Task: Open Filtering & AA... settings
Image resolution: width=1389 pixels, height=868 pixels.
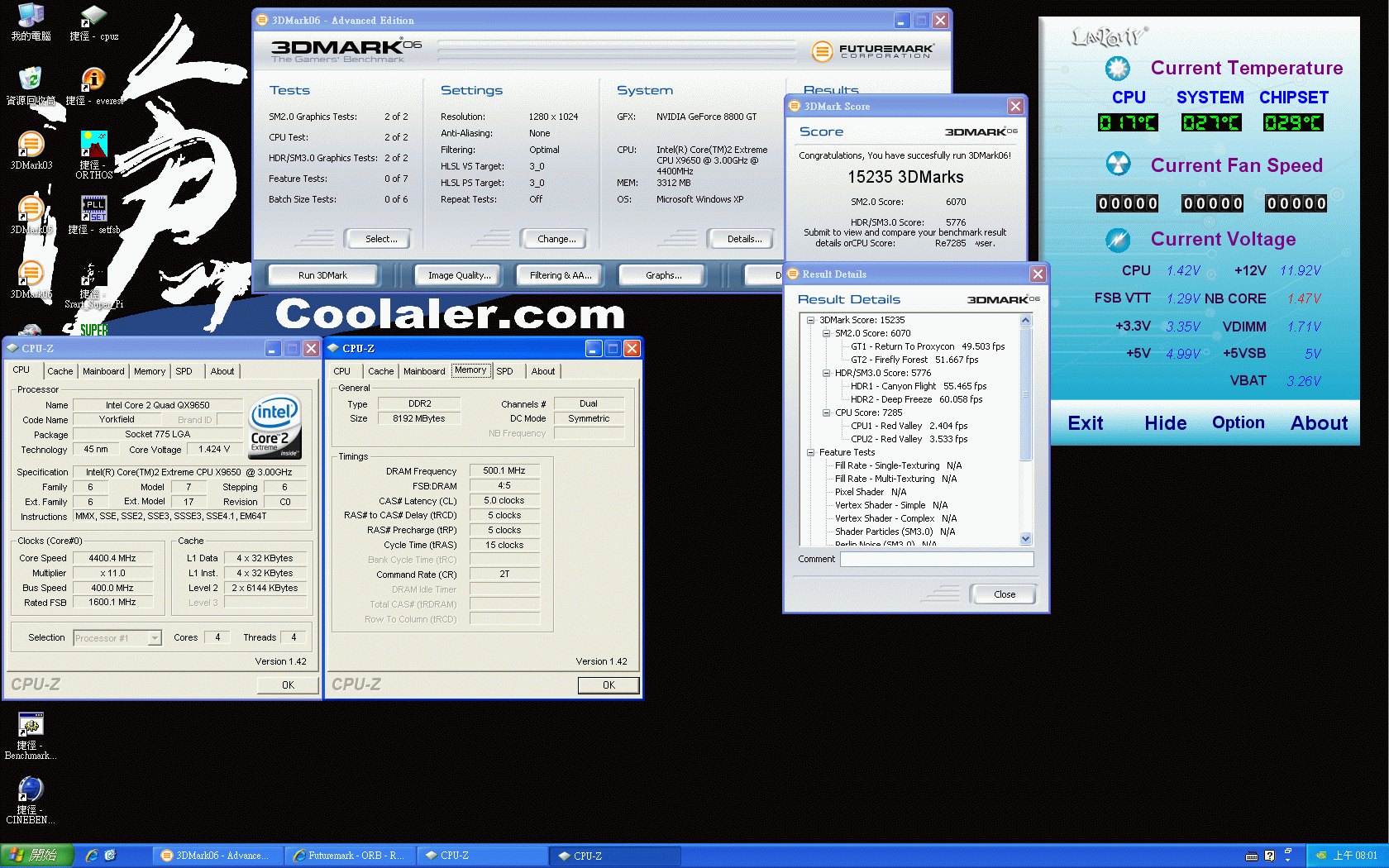Action: pos(561,275)
